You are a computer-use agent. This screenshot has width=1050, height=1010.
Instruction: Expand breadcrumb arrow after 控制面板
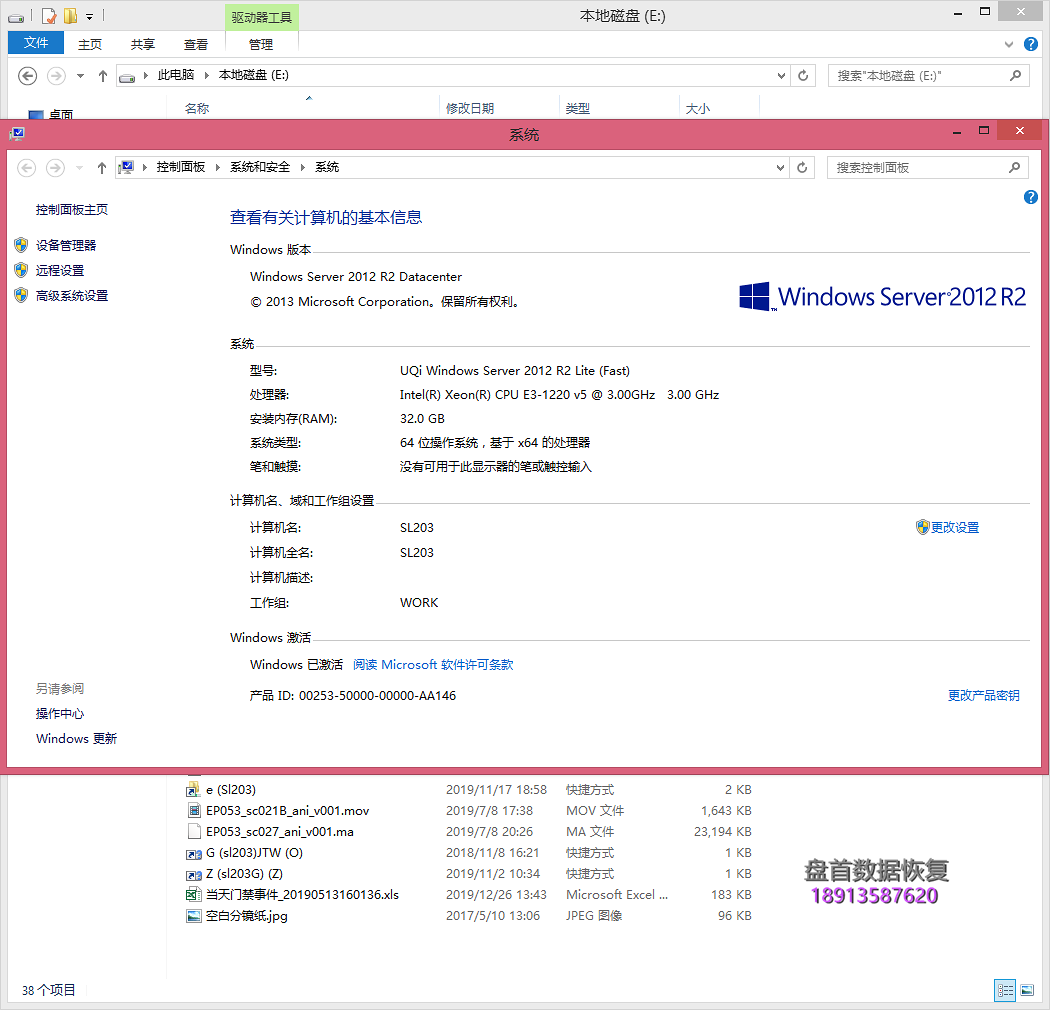[x=218, y=167]
